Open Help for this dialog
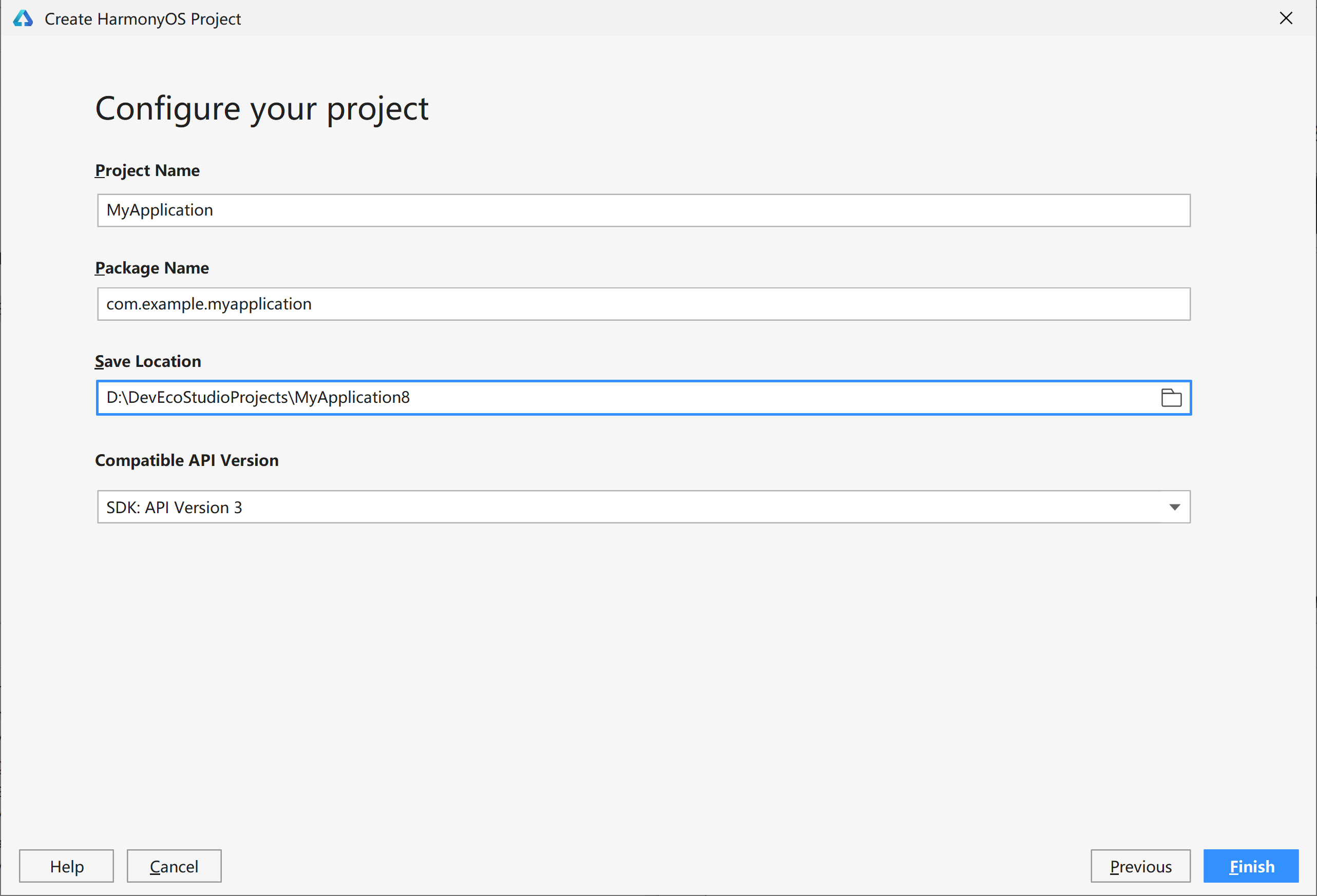1317x896 pixels. click(x=66, y=866)
